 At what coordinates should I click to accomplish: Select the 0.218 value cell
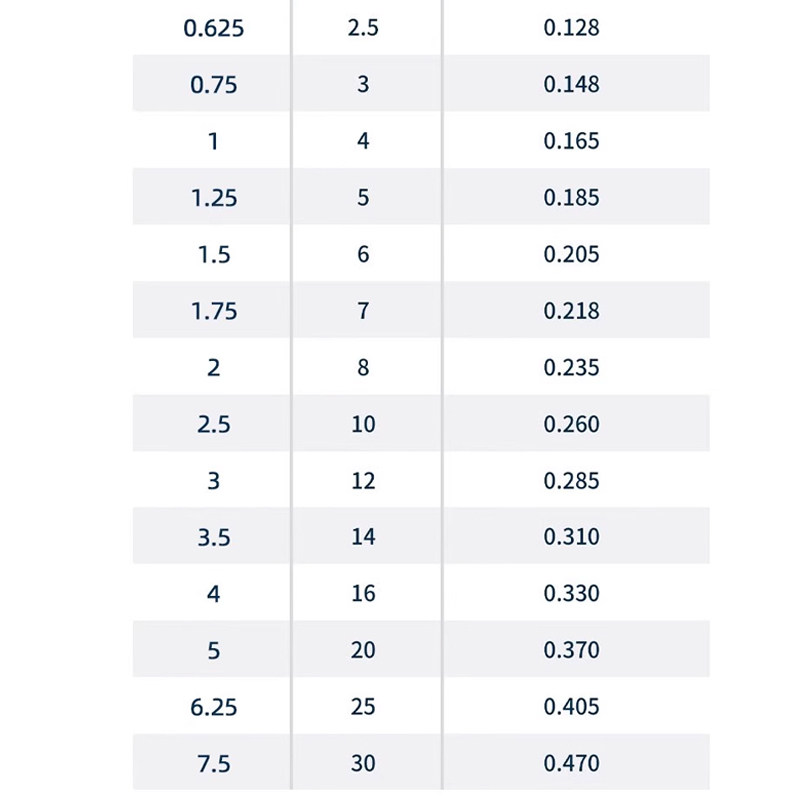571,311
